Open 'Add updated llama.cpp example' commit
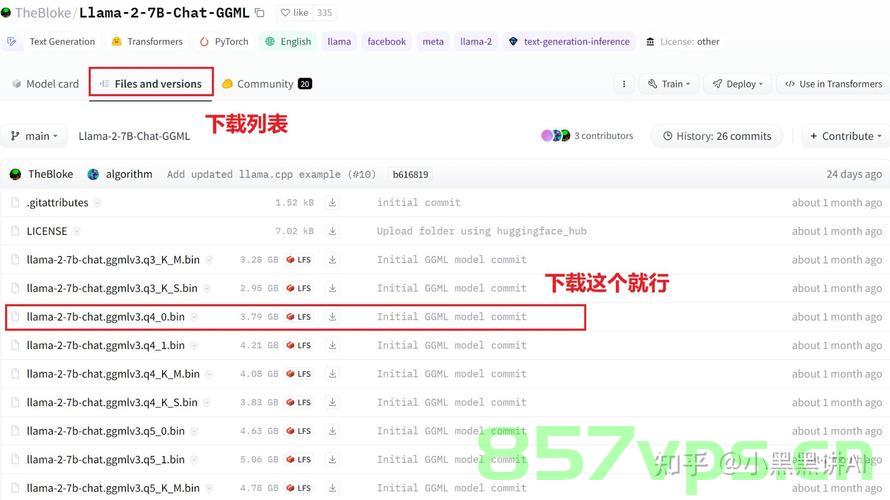Screen dimensions: 890x500 tap(271, 174)
